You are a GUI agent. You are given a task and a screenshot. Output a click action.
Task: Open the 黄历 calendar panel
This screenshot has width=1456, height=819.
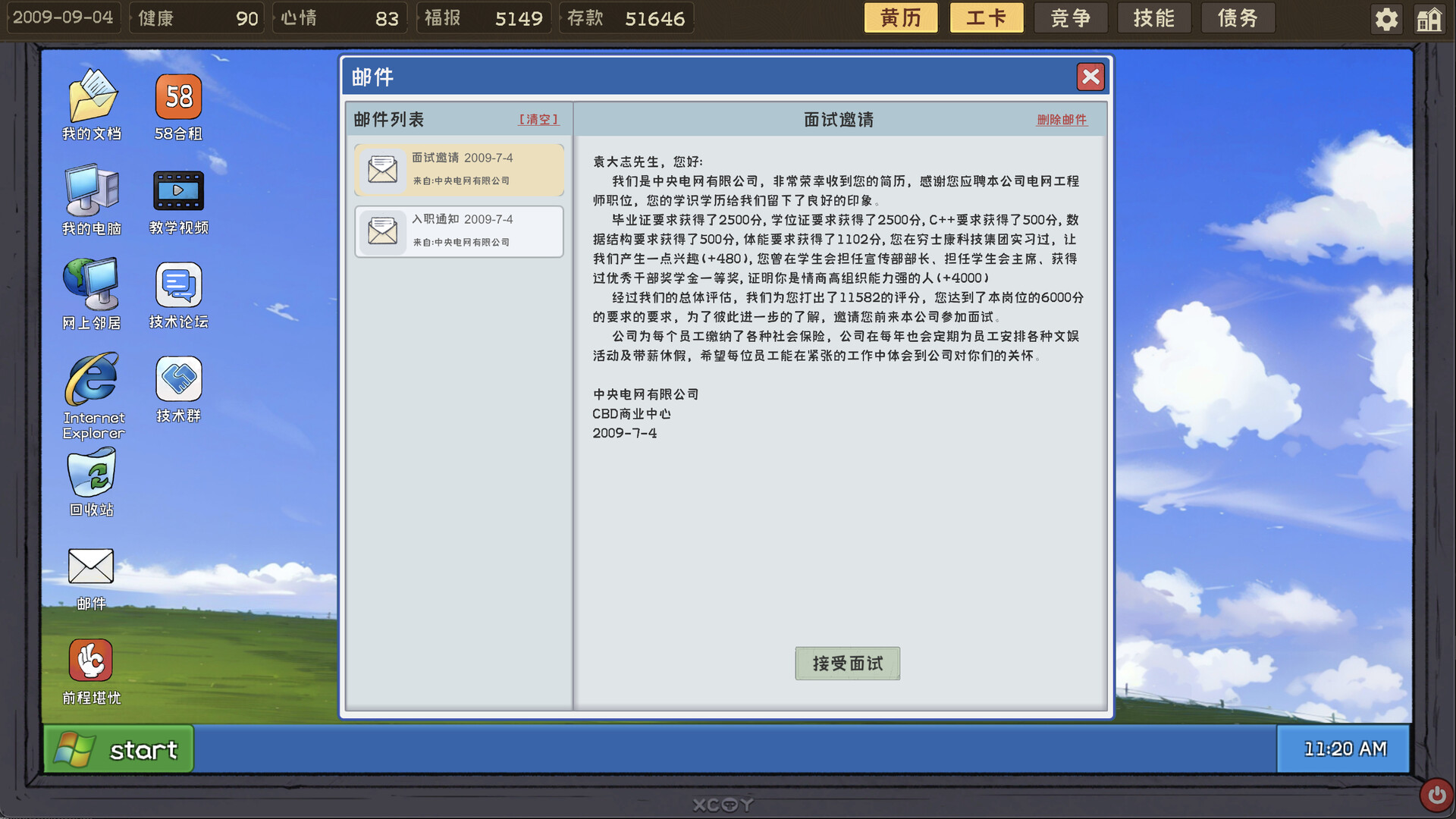coord(901,17)
